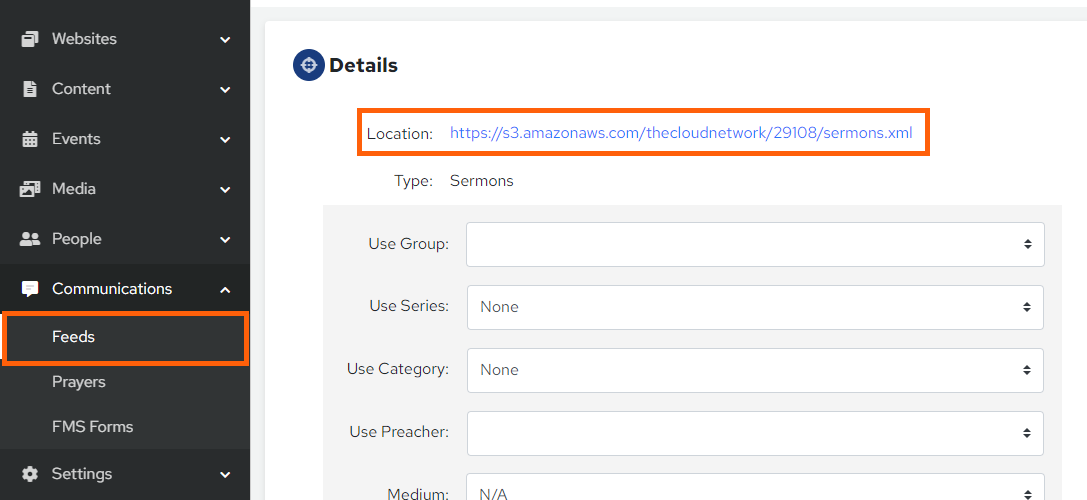
Task: Expand the Settings menu chevron
Action: (225, 475)
